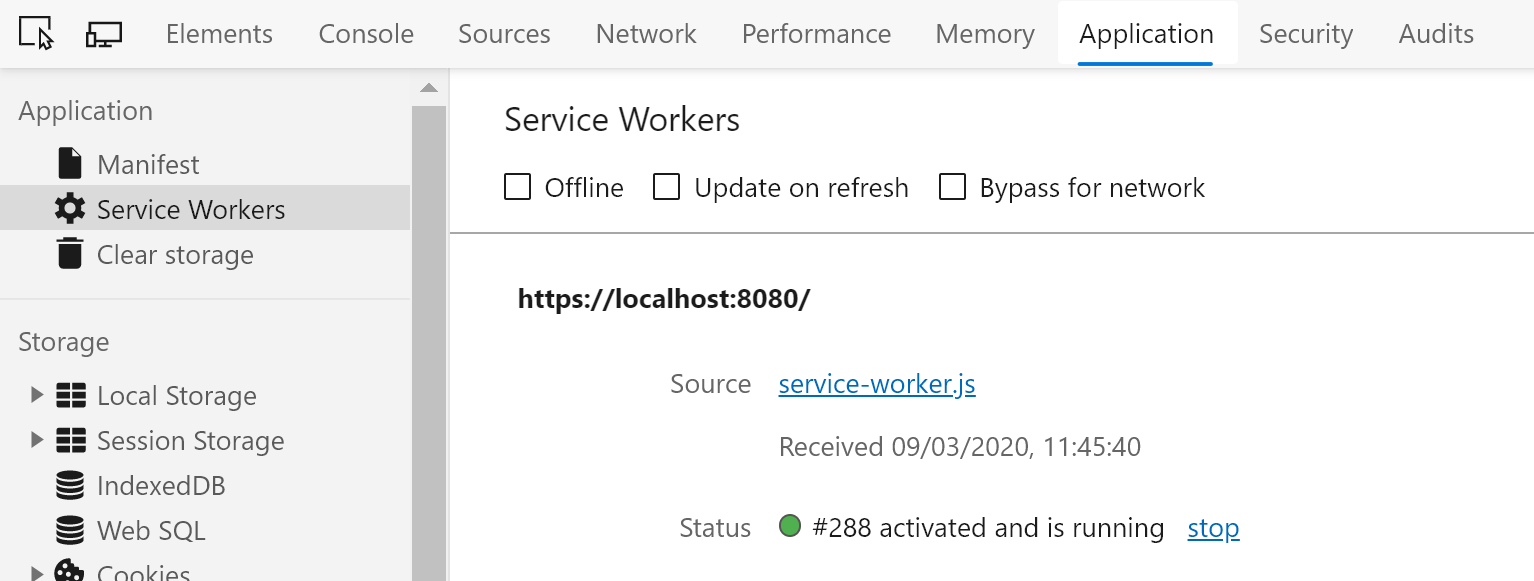Open the Cookies section

(143, 570)
